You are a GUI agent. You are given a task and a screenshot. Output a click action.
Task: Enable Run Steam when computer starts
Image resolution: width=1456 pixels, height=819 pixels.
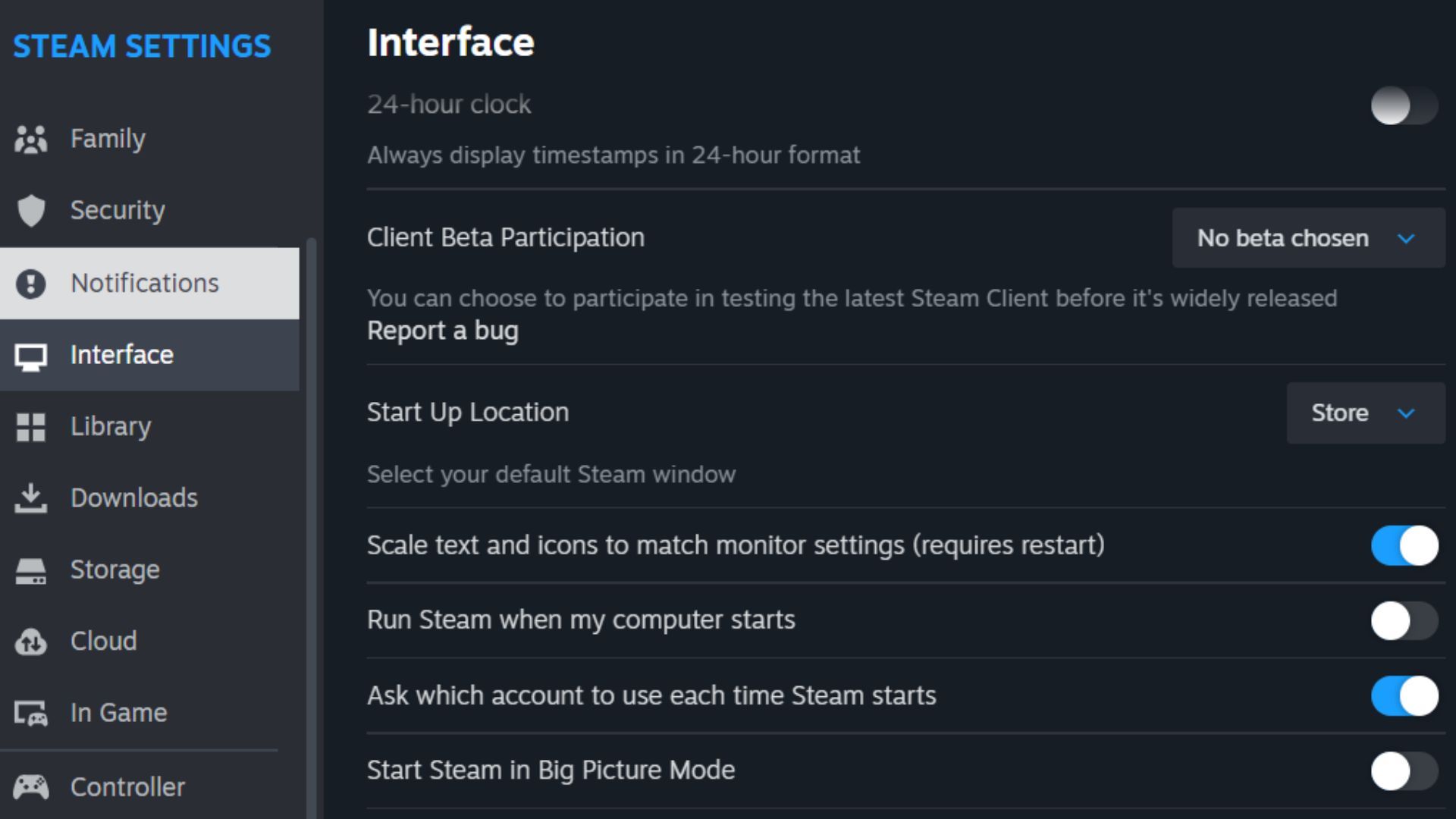pos(1404,621)
